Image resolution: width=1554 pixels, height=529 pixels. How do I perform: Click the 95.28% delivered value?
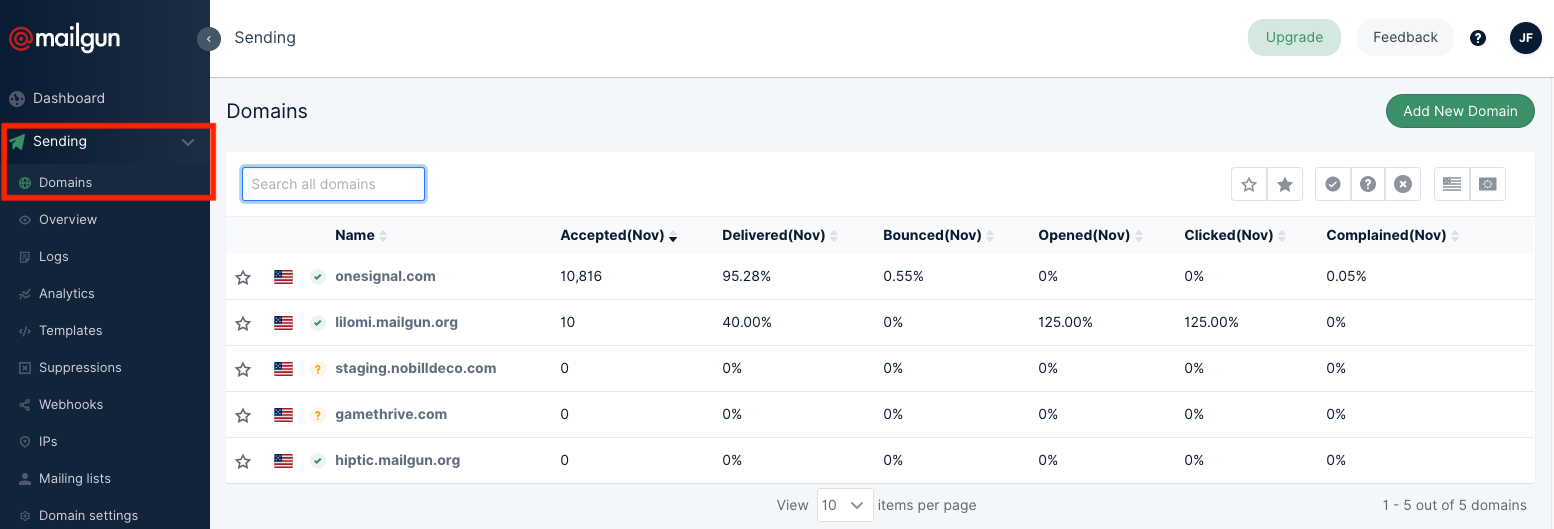pos(746,277)
